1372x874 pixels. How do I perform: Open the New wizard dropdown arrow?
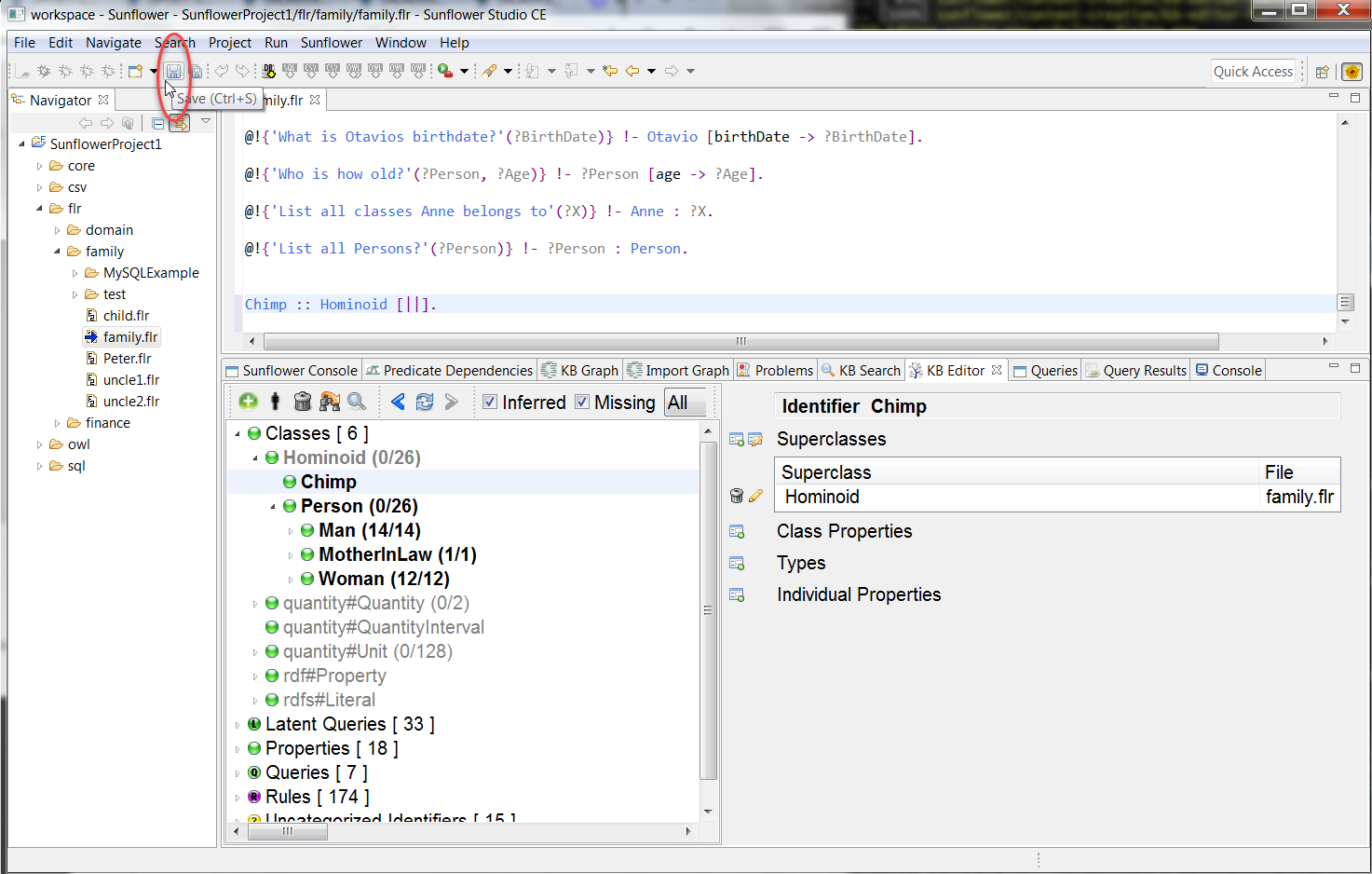pyautogui.click(x=154, y=72)
